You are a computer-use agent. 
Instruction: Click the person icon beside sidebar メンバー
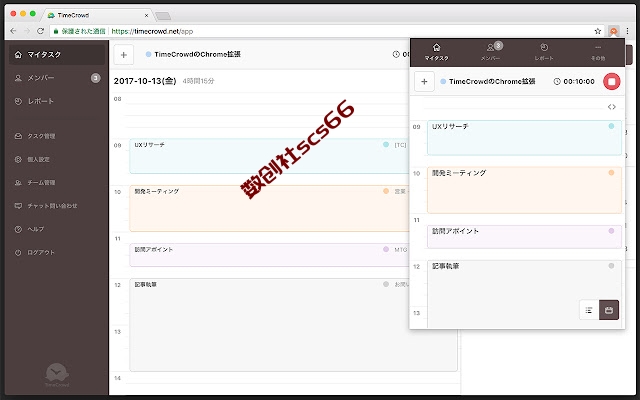point(18,78)
